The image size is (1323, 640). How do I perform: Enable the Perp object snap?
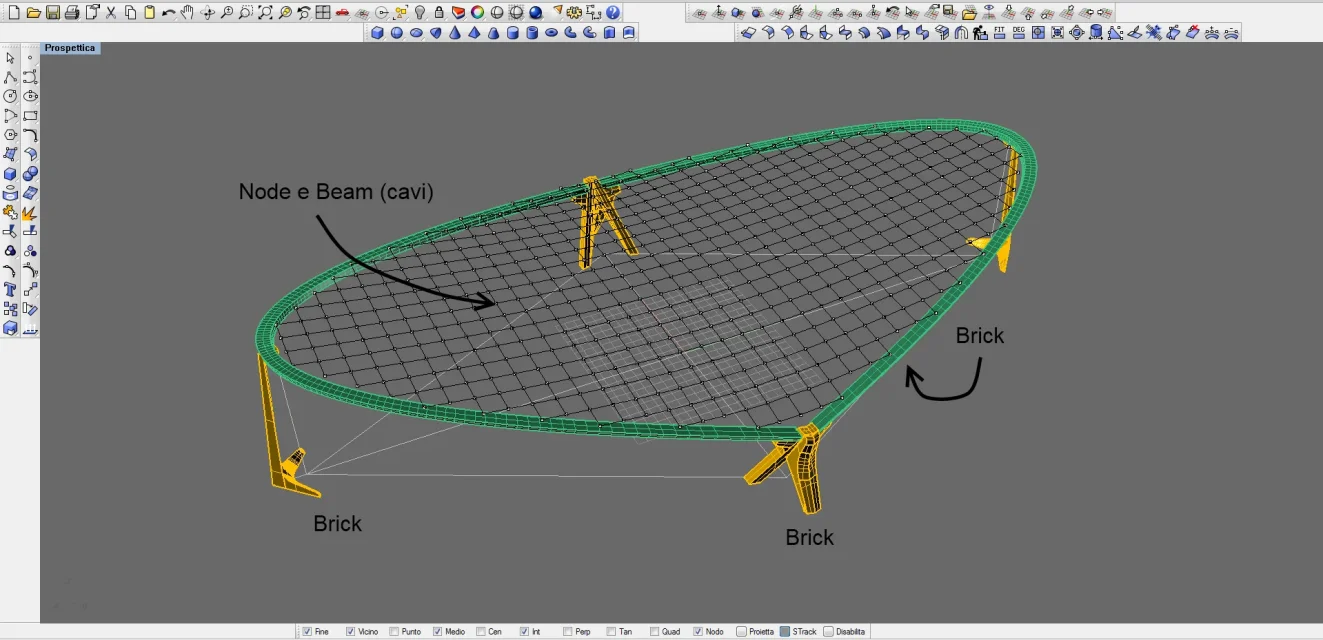[568, 632]
